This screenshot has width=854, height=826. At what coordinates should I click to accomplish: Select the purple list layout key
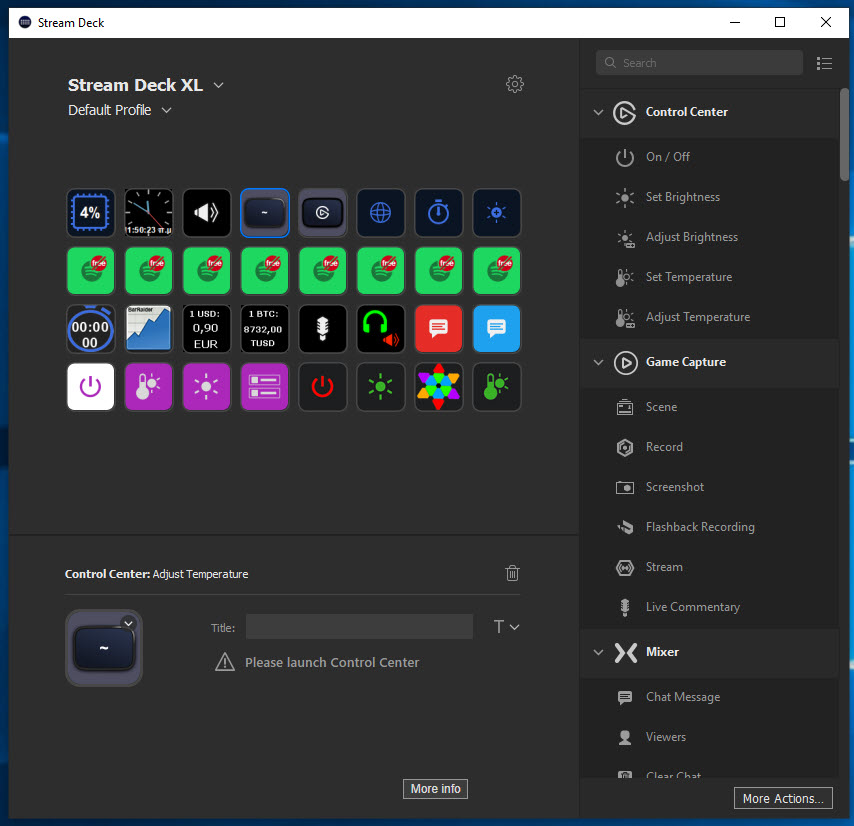(x=265, y=387)
